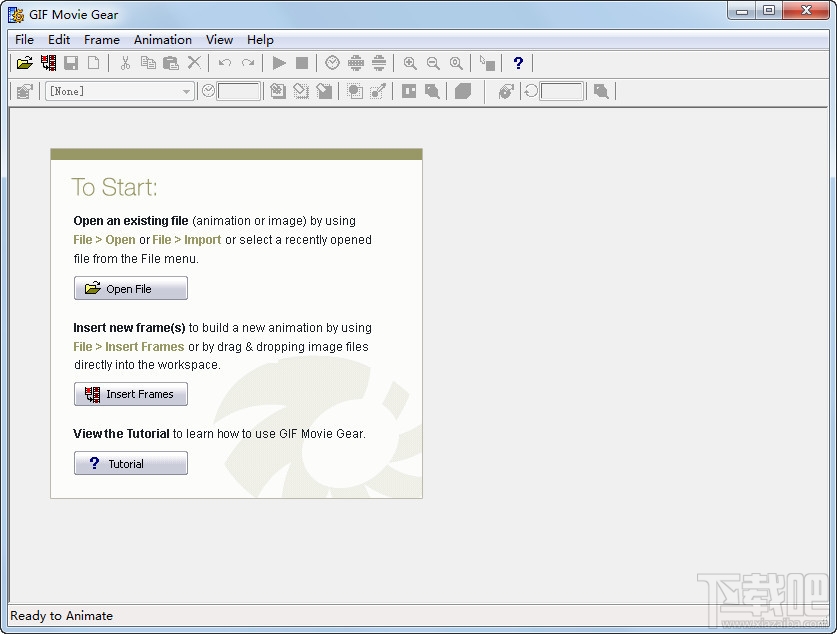Click the GIF Movie Gear title bar app icon
This screenshot has height=634, width=837.
pyautogui.click(x=16, y=14)
